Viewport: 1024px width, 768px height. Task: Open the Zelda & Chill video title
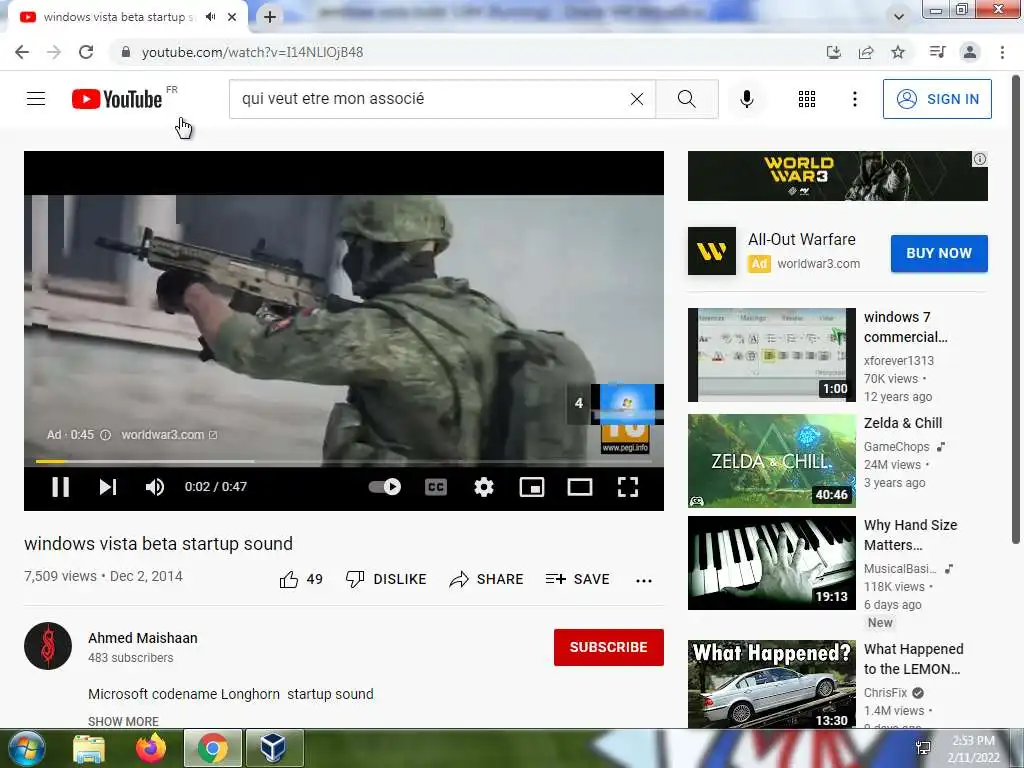click(x=903, y=423)
